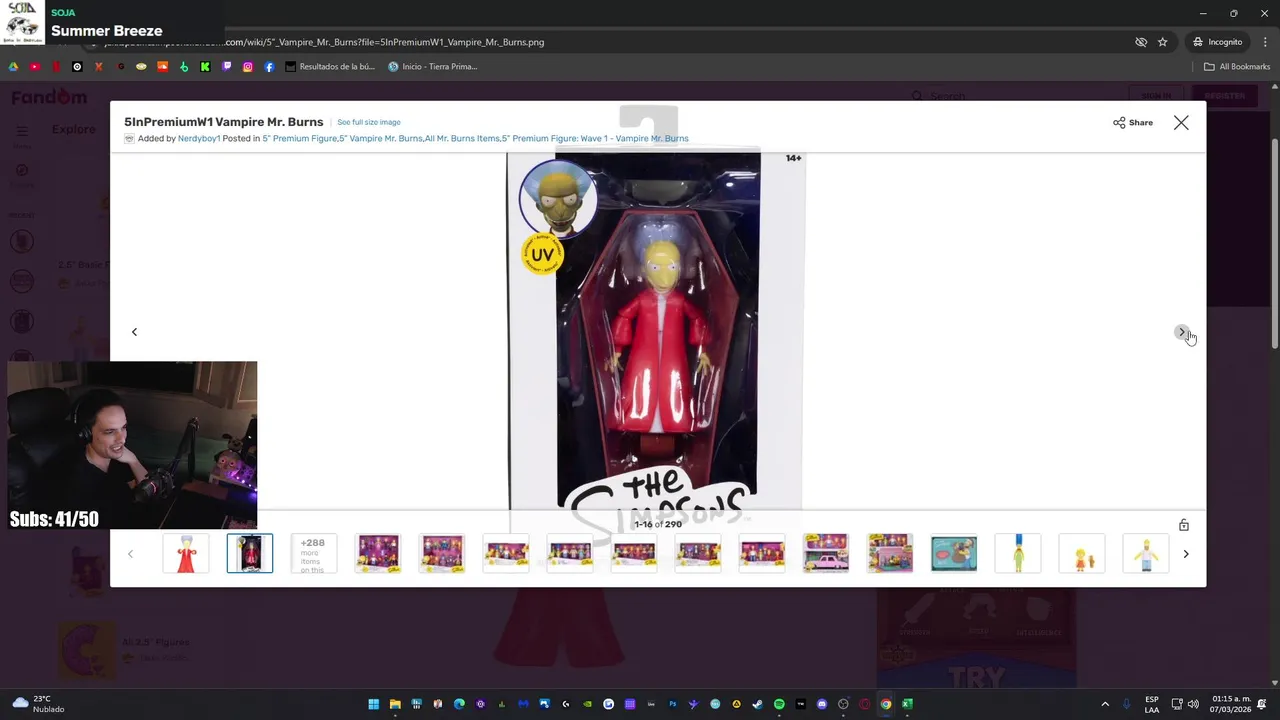
Task: Open the Incognito profile indicator
Action: click(x=1217, y=42)
